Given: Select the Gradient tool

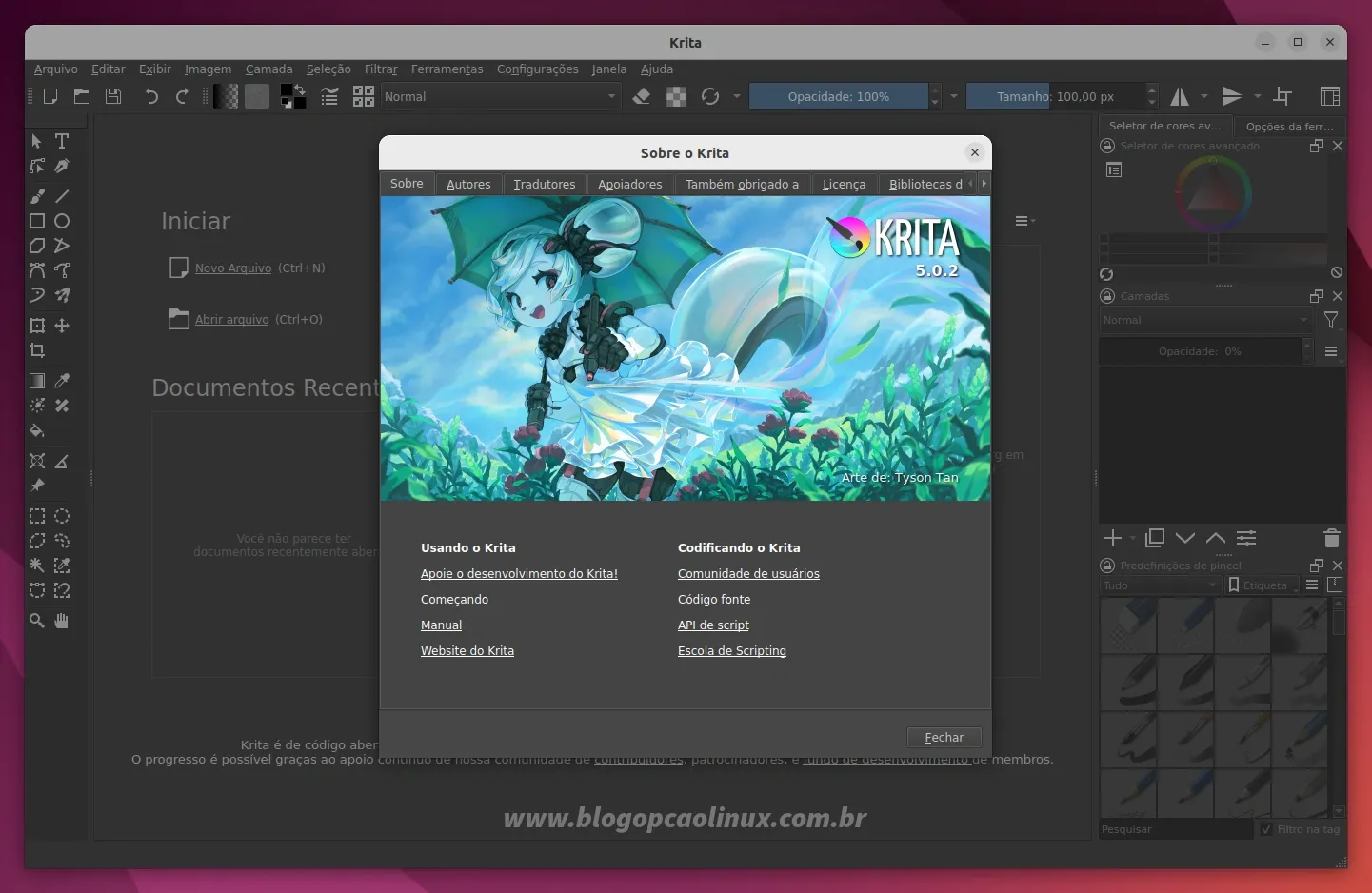Looking at the screenshot, I should 37,381.
